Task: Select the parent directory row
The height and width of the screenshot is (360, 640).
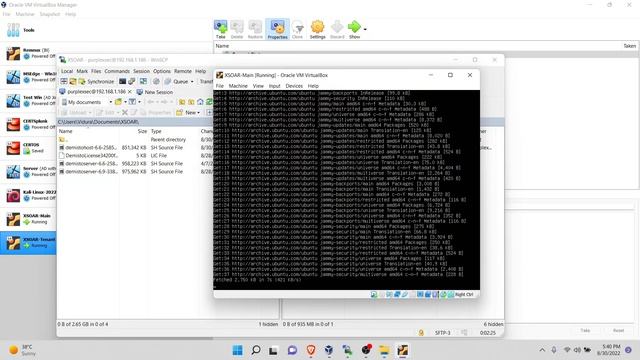Action: click(135, 140)
